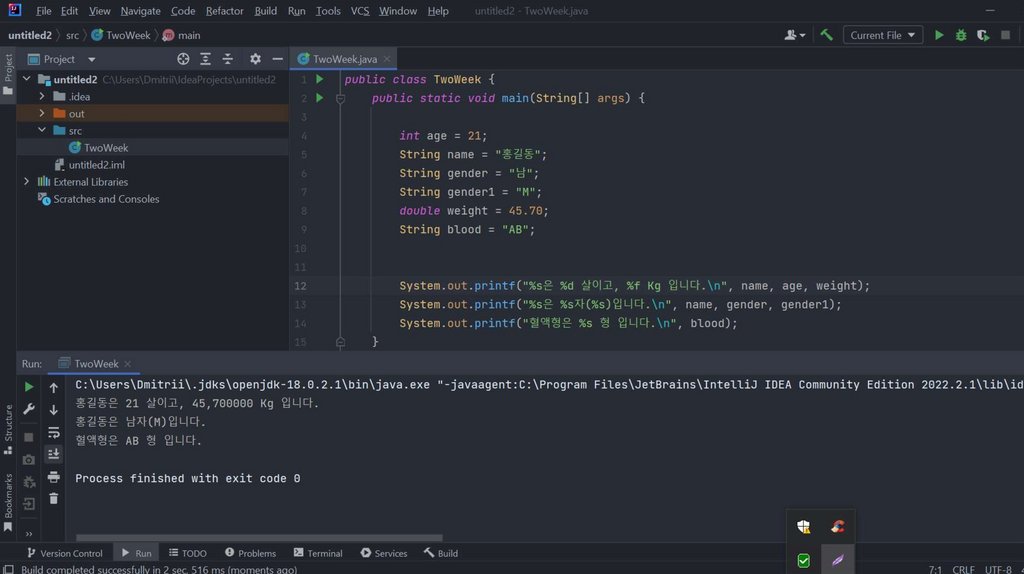Select untitled2.iml in the project tree
1024x574 pixels.
point(96,165)
